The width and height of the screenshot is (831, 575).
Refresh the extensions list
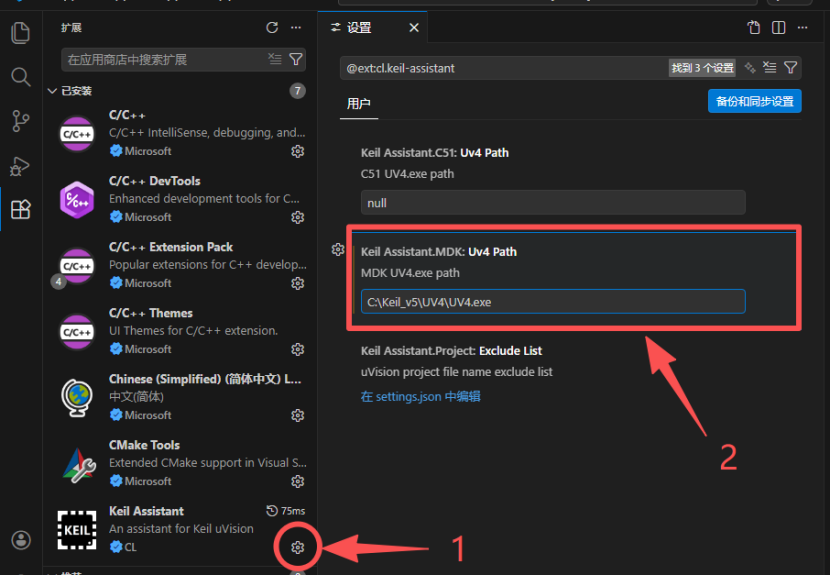pos(272,28)
